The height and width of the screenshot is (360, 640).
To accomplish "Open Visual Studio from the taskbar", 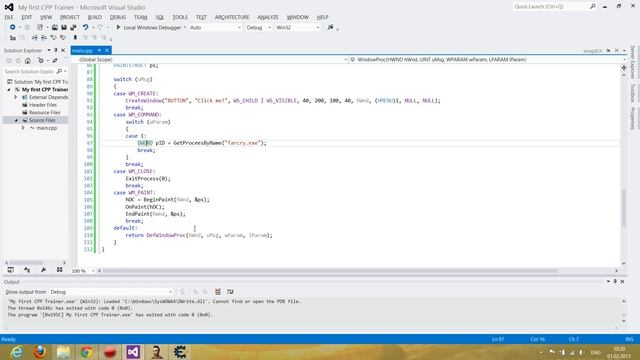I will coord(133,352).
